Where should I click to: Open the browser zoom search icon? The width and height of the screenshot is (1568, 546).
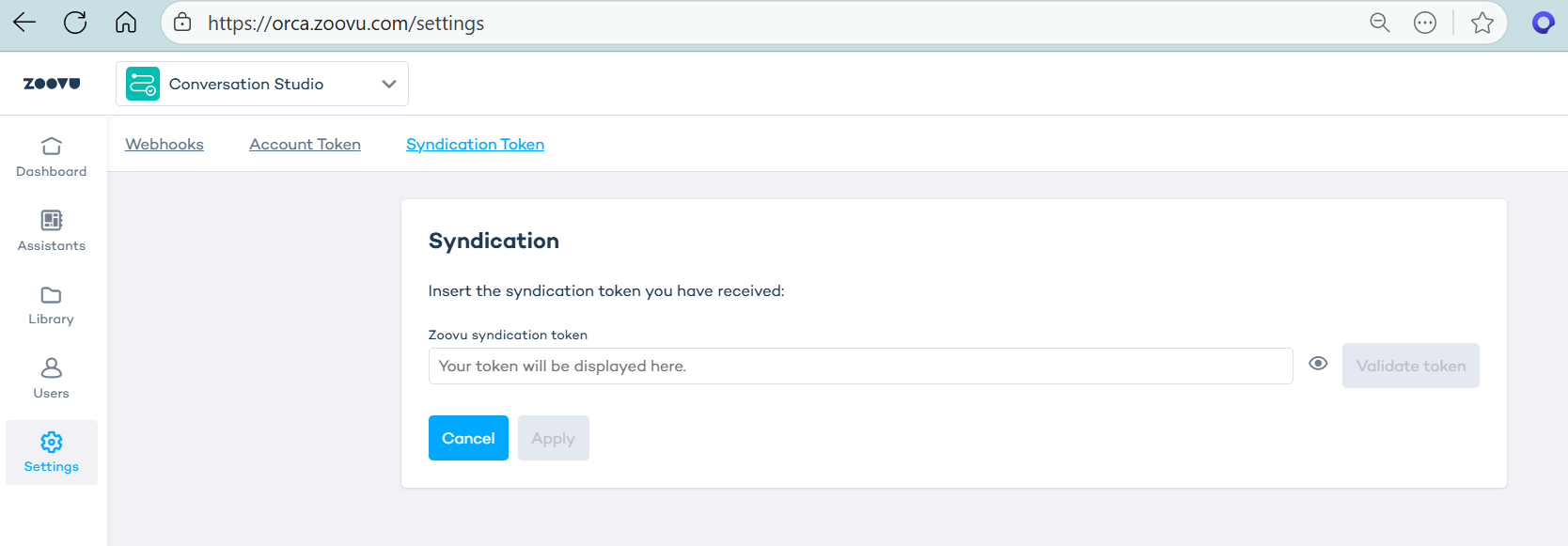point(1379,23)
